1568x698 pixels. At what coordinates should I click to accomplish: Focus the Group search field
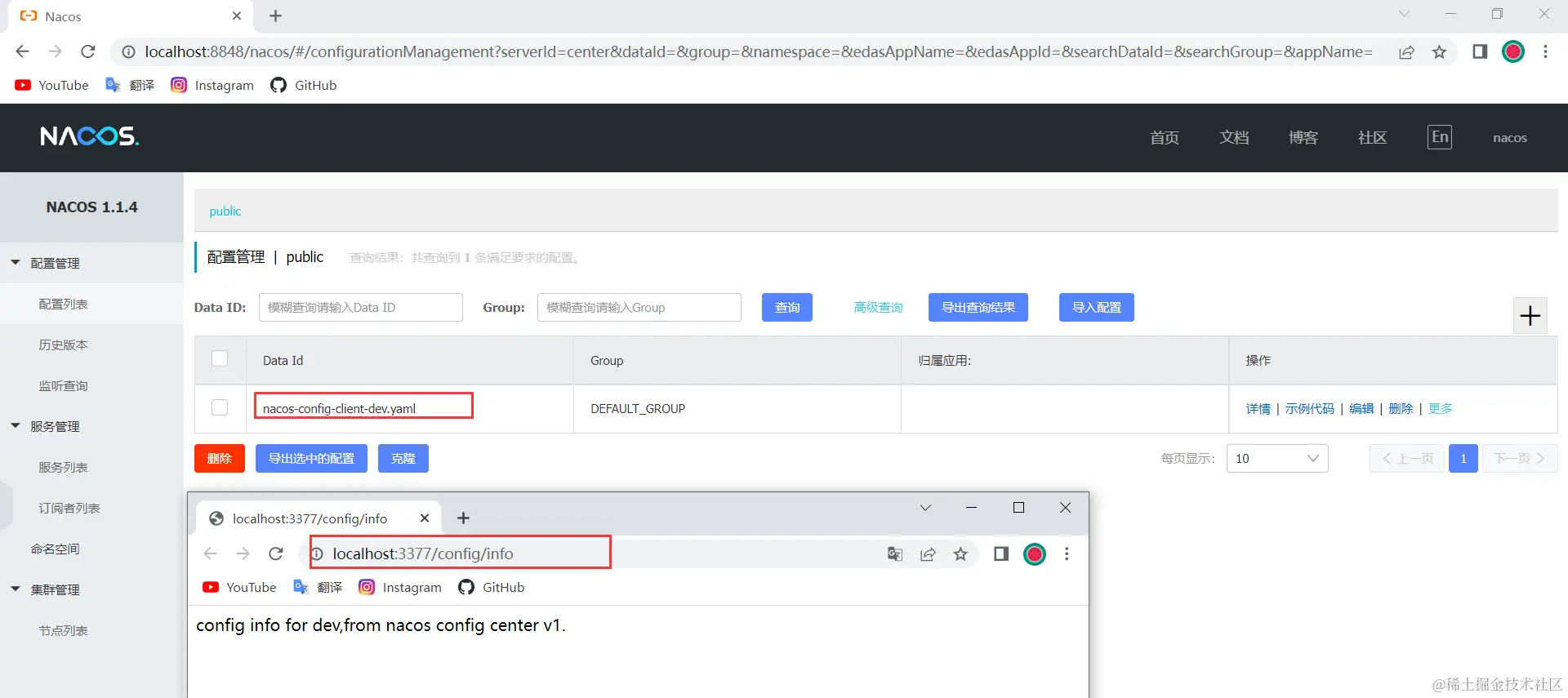click(x=639, y=308)
